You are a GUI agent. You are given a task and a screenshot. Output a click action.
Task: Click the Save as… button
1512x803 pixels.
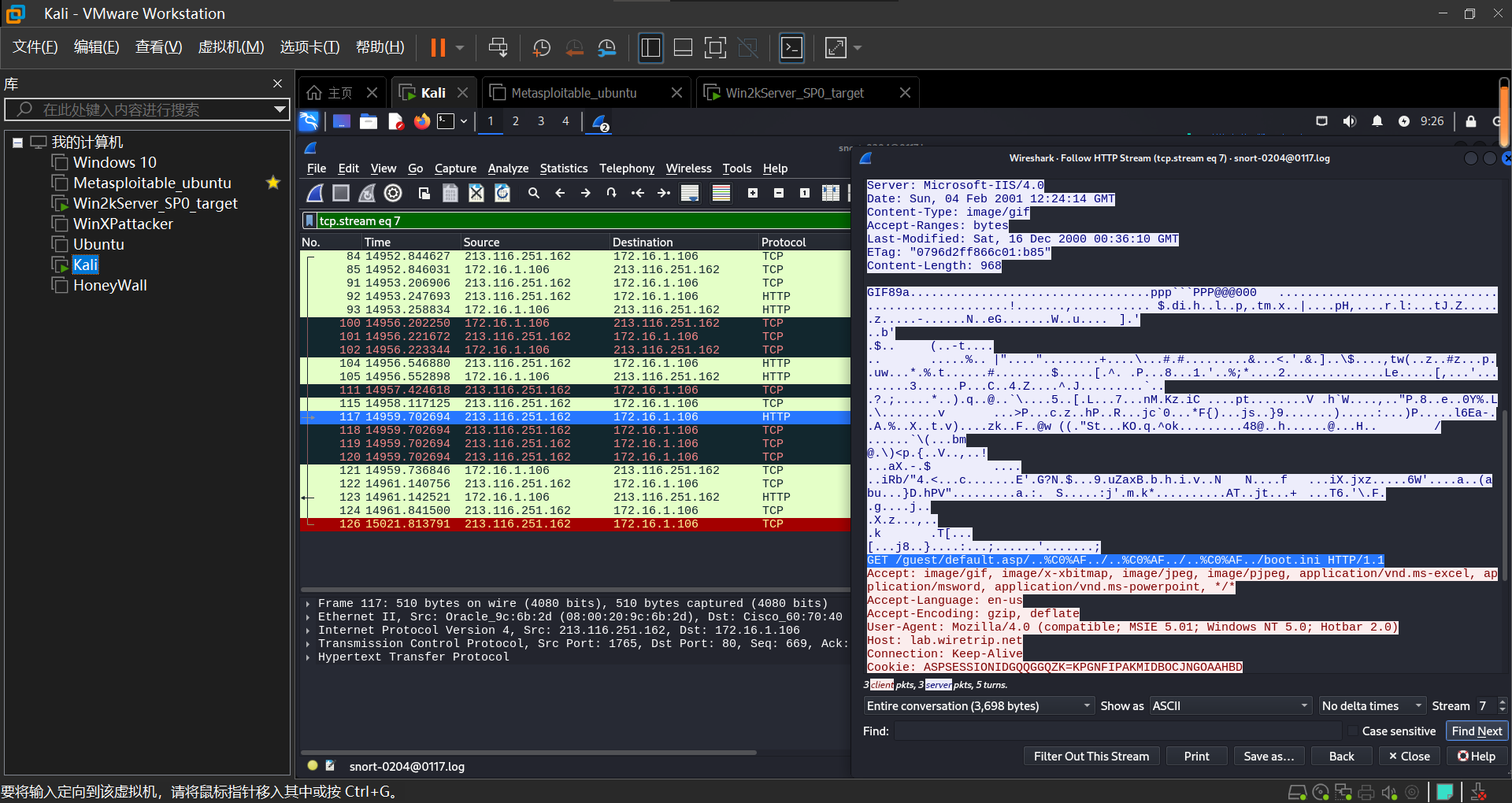(1268, 757)
